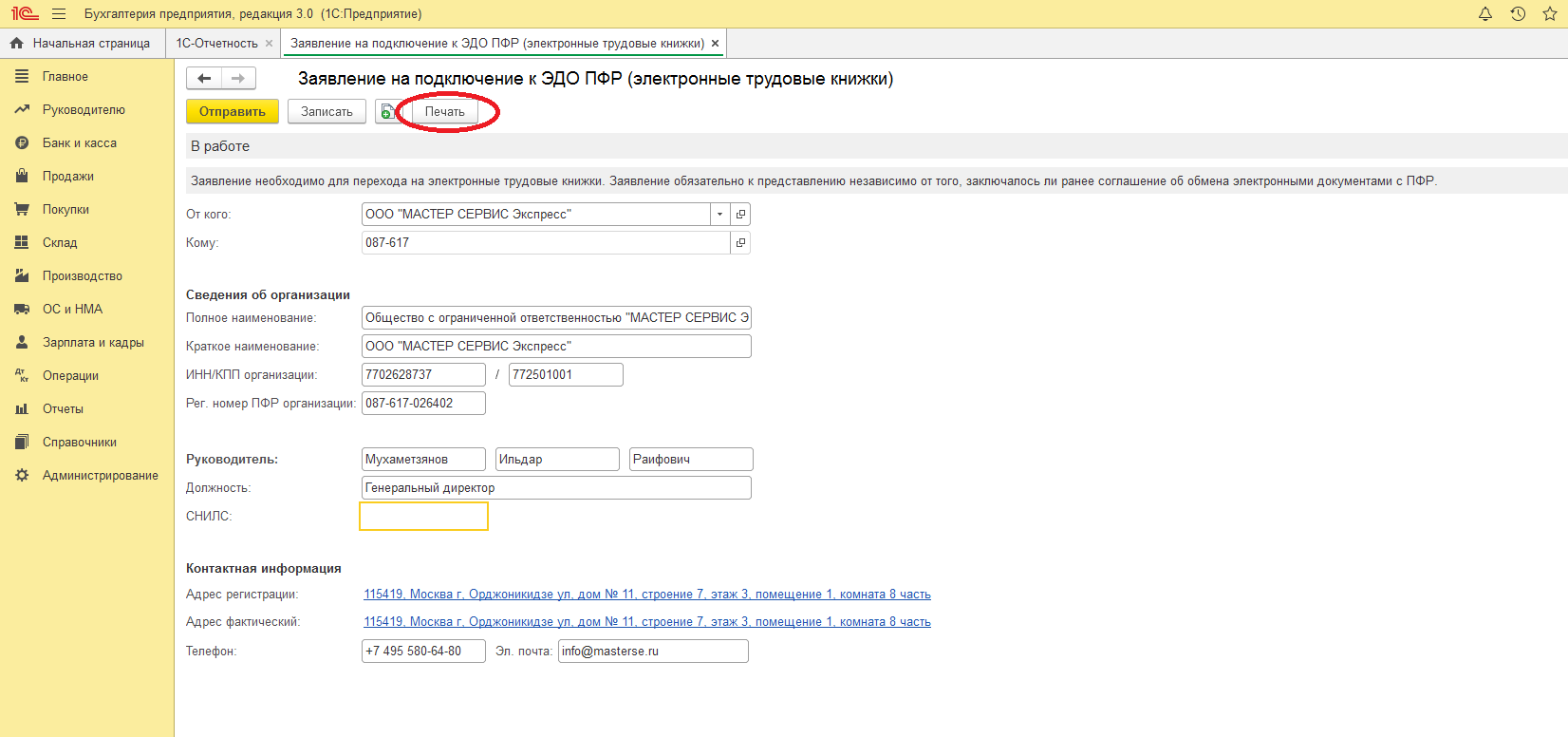Click the Операции Дт/Кт icon
1568x737 pixels.
(22, 375)
